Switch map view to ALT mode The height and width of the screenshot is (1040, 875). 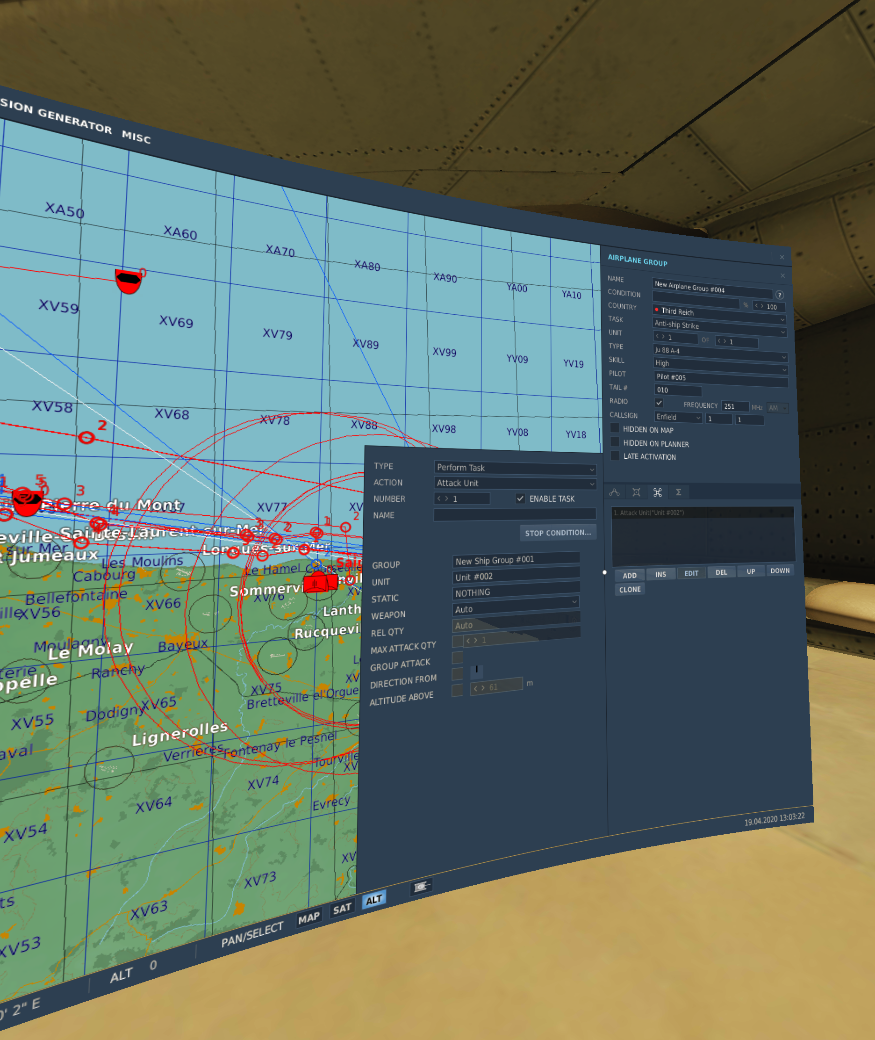tap(374, 899)
